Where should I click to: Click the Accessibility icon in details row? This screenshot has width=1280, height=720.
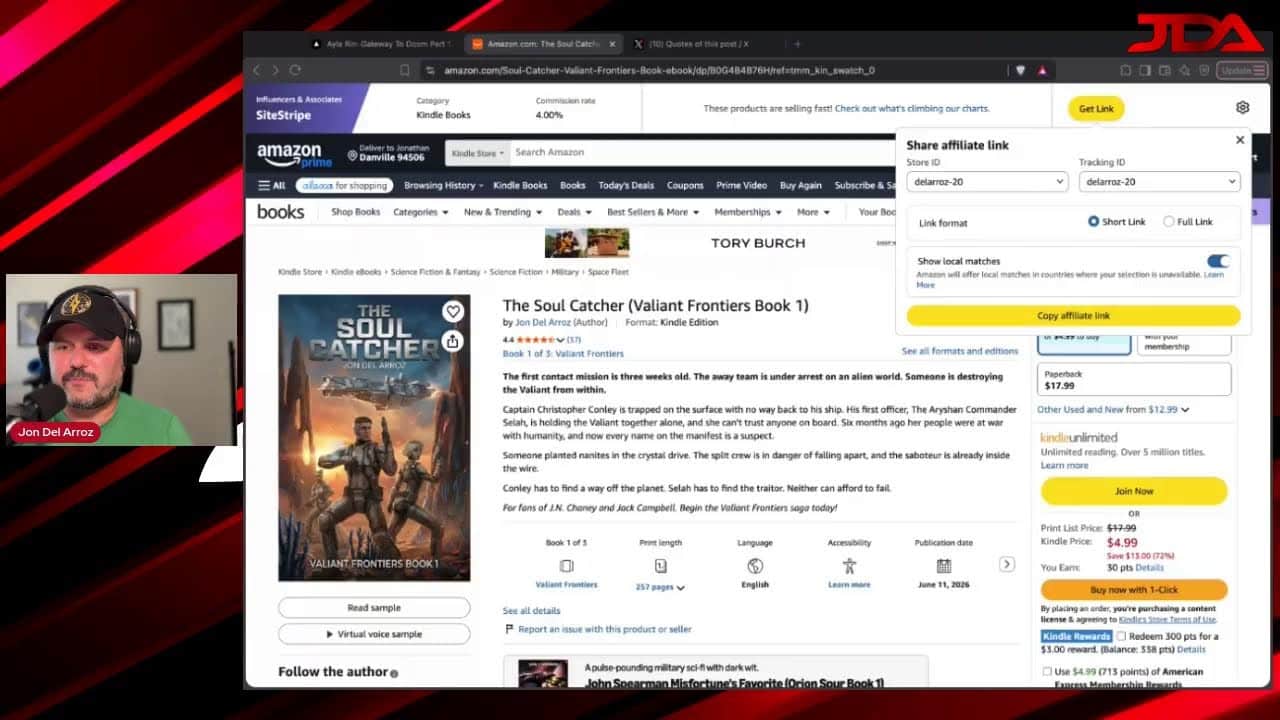tap(849, 566)
